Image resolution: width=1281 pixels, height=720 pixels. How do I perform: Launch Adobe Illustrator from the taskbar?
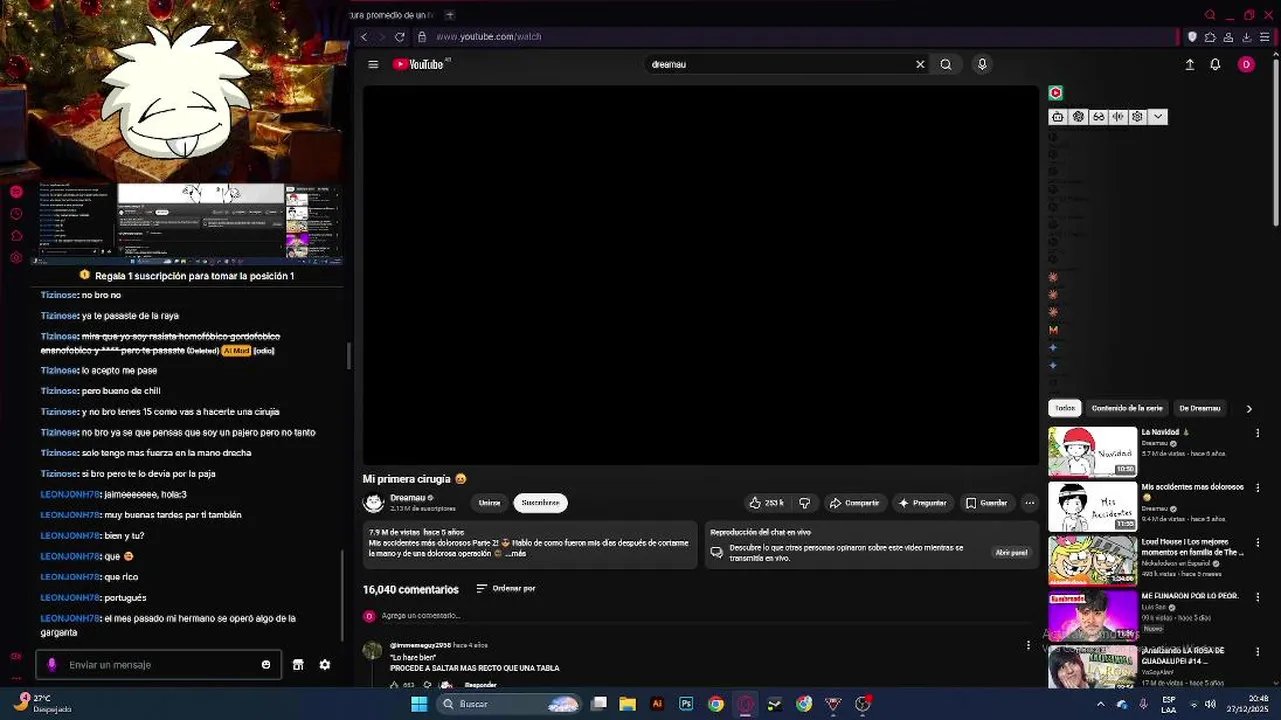(x=657, y=704)
